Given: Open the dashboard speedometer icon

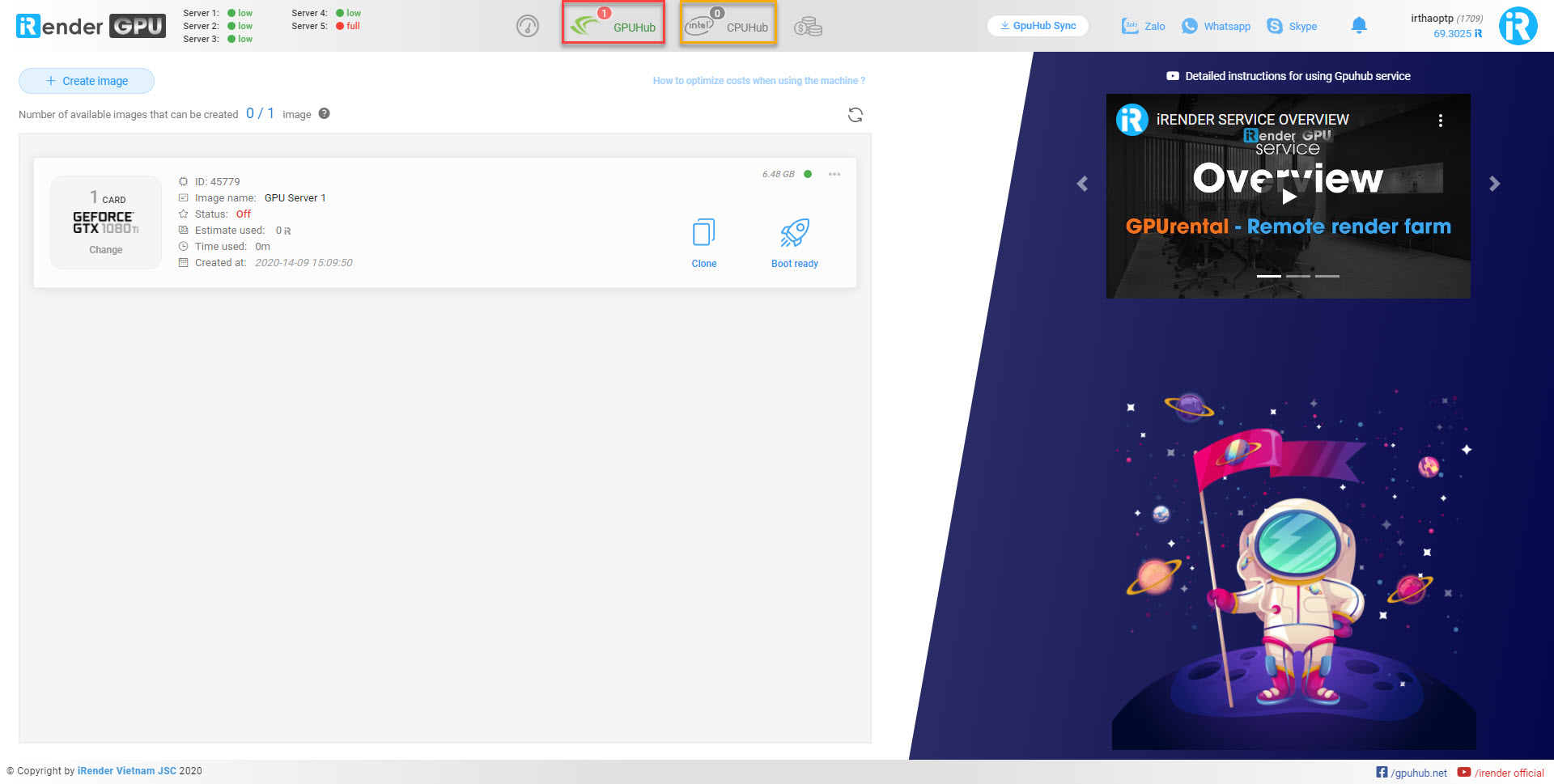Looking at the screenshot, I should coord(528,27).
